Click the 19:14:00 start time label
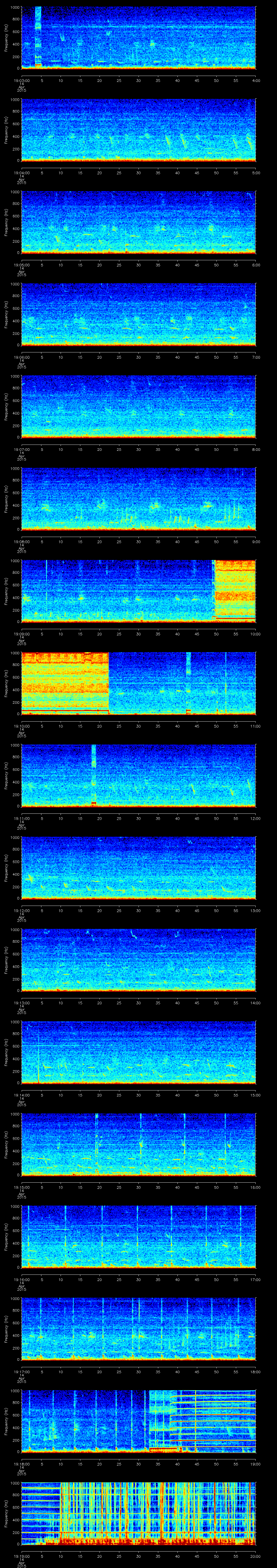The image size is (277, 1568). coord(21,1095)
